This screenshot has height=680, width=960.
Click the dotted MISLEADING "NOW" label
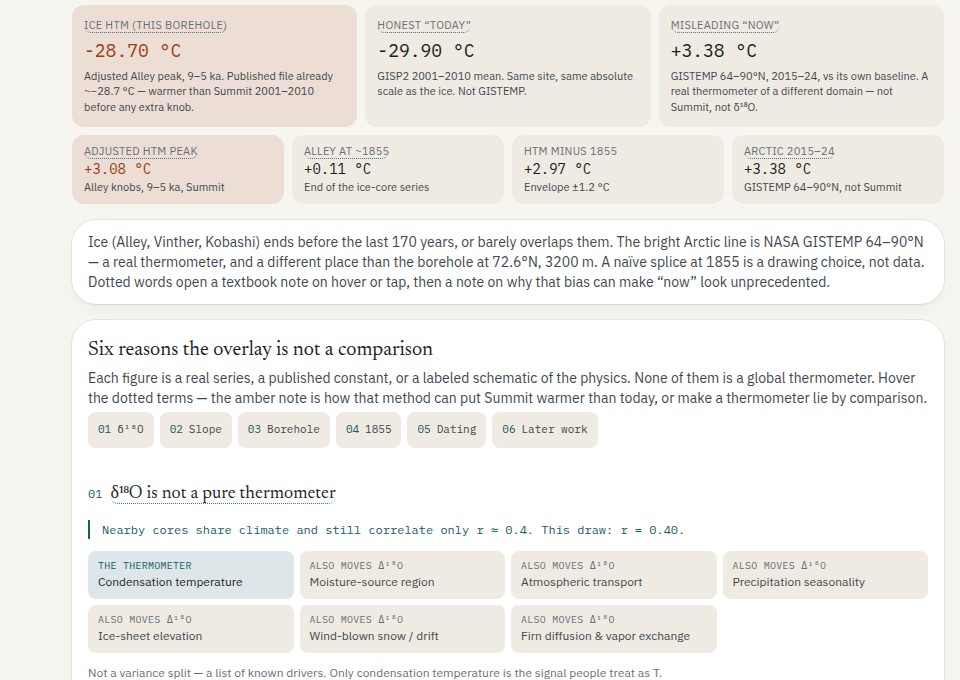click(724, 26)
